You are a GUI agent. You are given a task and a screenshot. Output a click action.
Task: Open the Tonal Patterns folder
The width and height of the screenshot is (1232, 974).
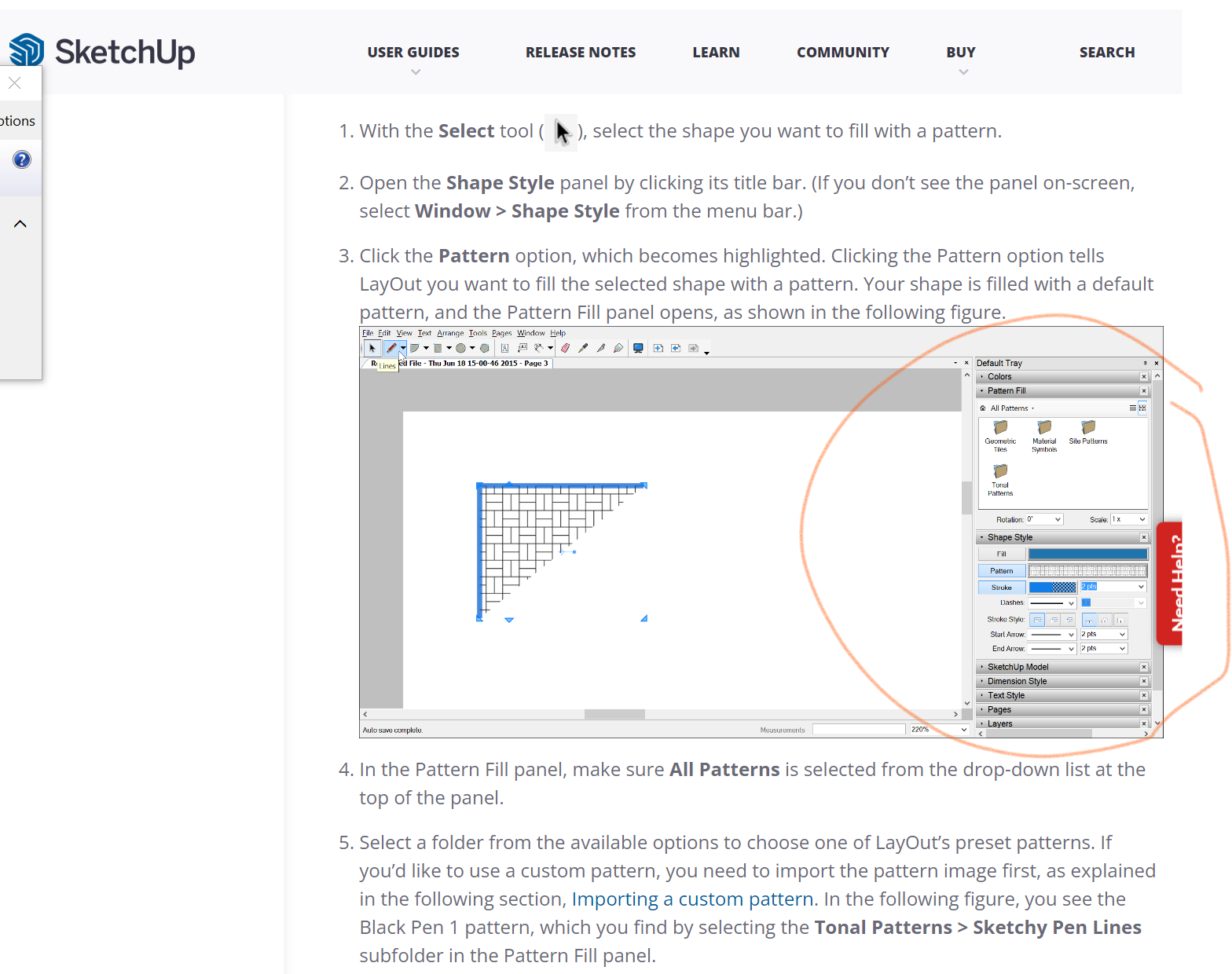coord(1000,480)
